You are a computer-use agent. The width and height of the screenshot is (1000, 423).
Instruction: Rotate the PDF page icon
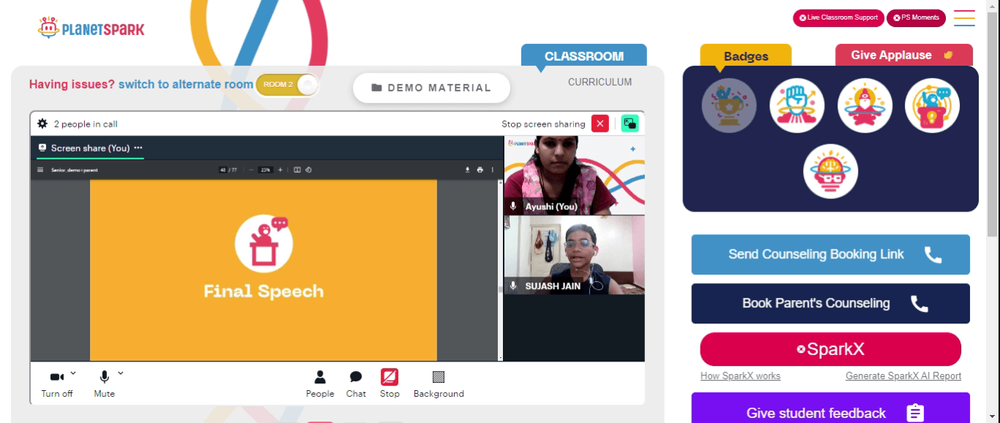[309, 170]
